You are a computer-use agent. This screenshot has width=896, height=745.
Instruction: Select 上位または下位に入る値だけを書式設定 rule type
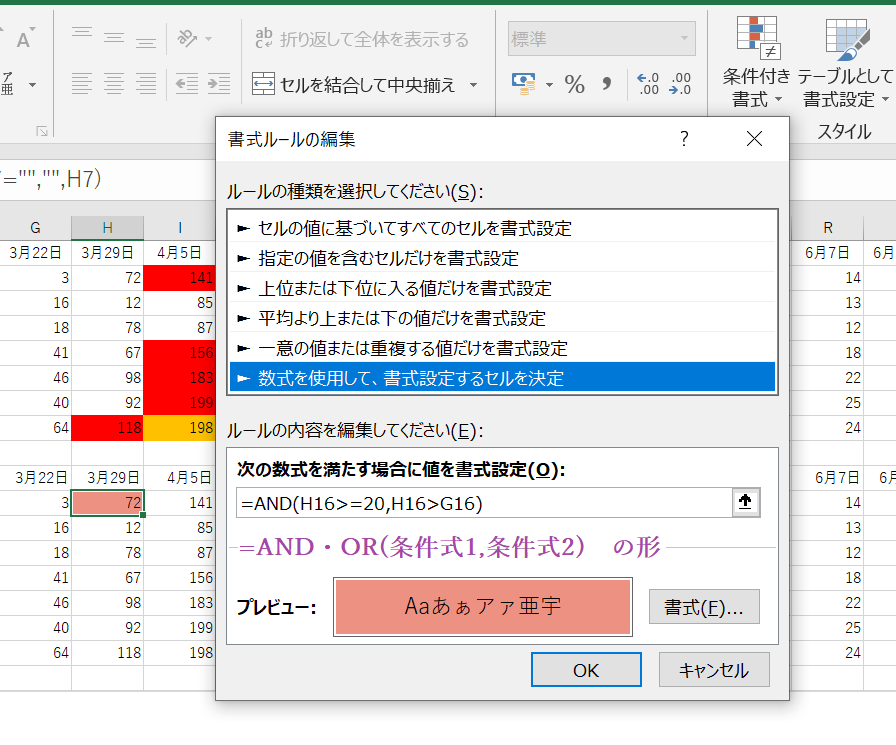coord(502,288)
